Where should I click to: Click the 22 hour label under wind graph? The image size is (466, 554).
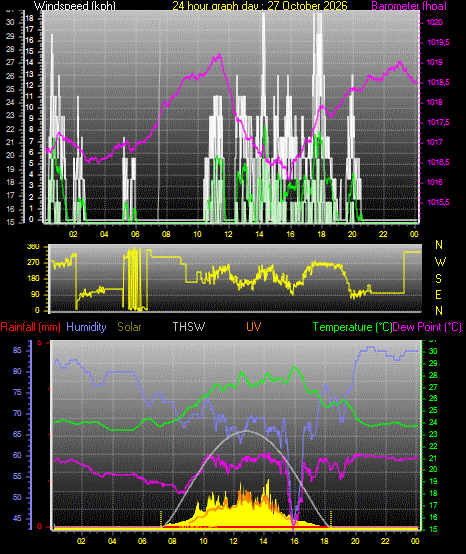(383, 234)
